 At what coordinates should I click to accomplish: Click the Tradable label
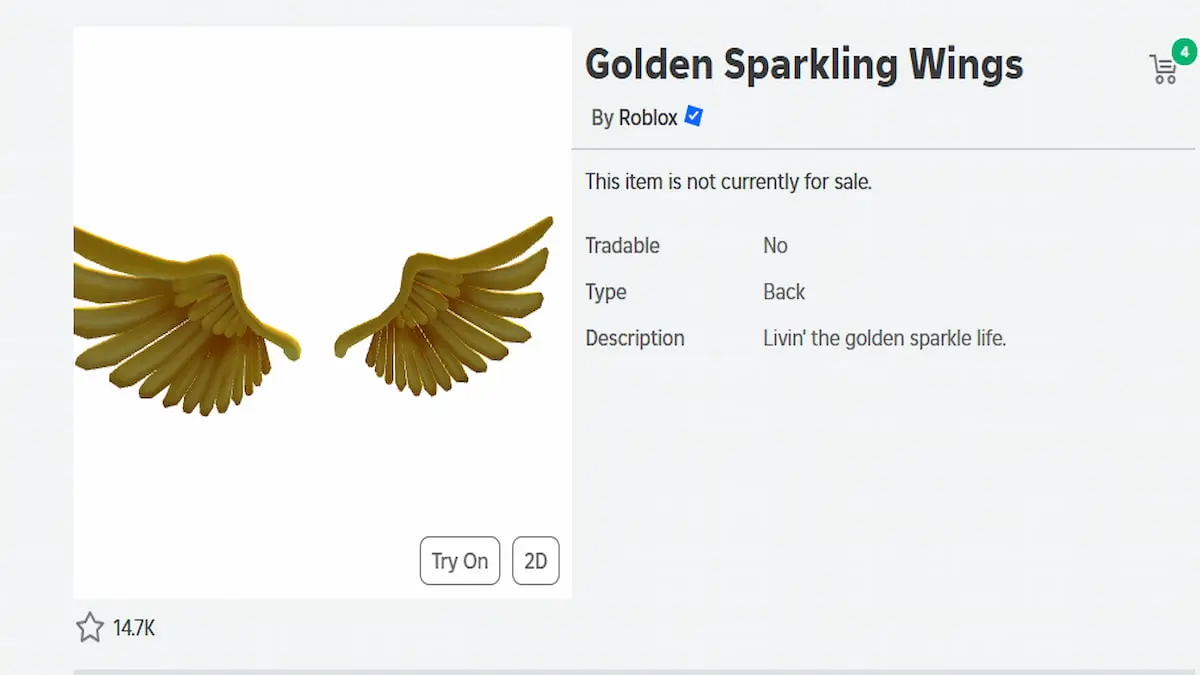click(622, 246)
